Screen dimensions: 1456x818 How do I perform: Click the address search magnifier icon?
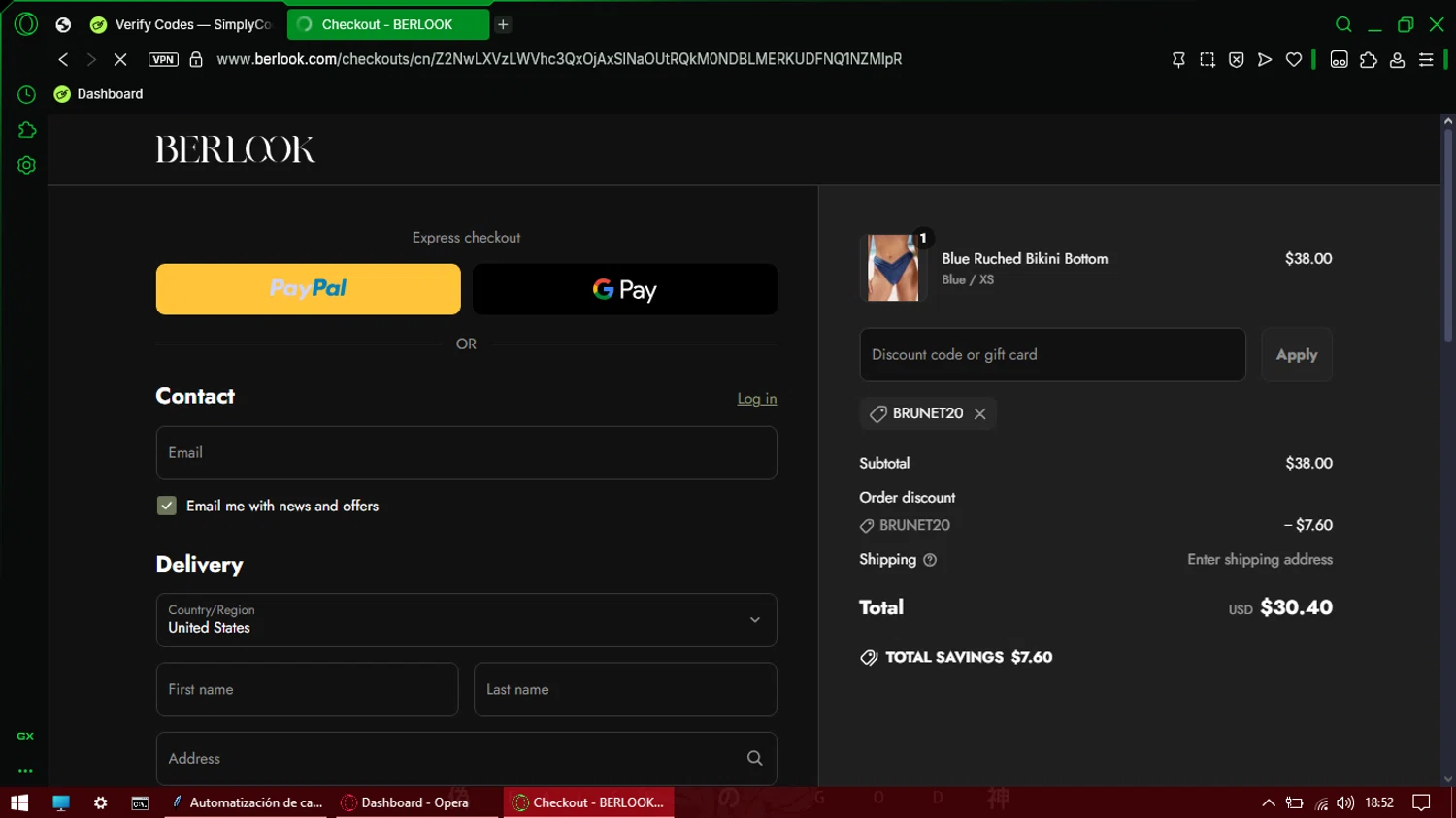[754, 759]
